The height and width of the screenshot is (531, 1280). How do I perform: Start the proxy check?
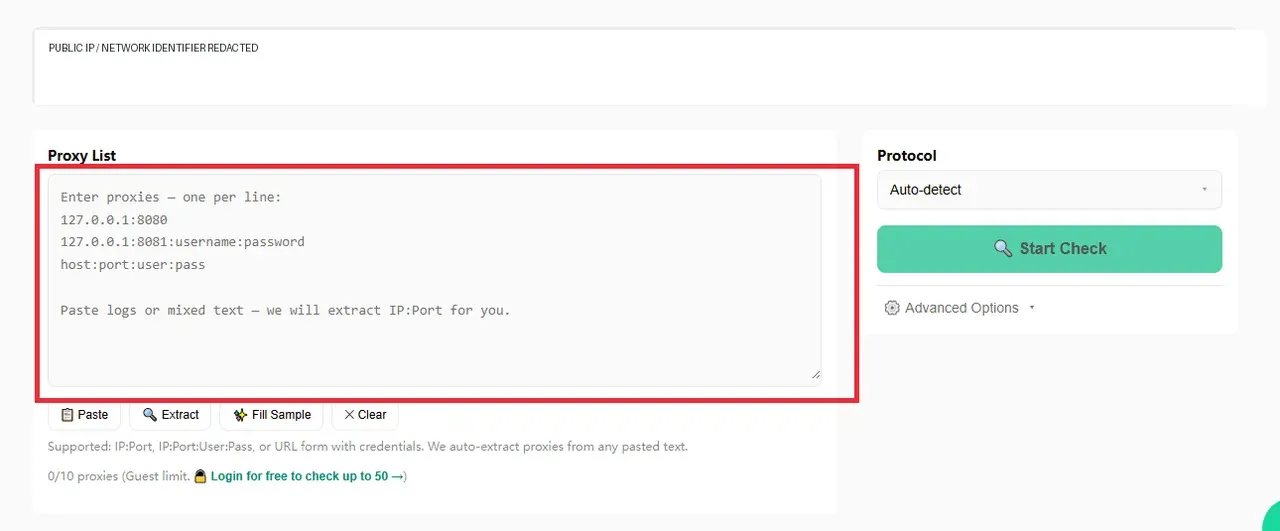pyautogui.click(x=1049, y=249)
